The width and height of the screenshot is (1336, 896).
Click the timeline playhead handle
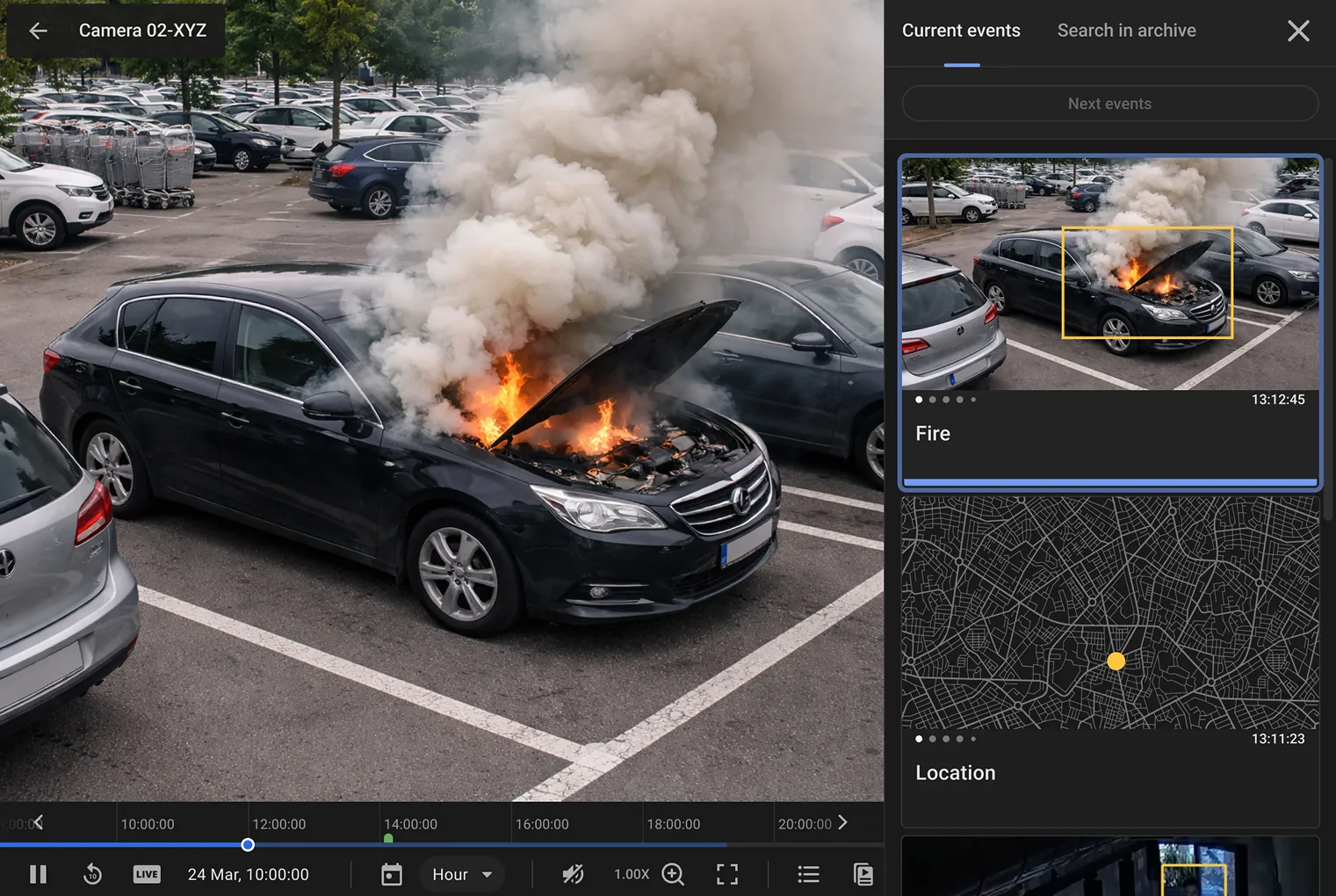point(248,845)
